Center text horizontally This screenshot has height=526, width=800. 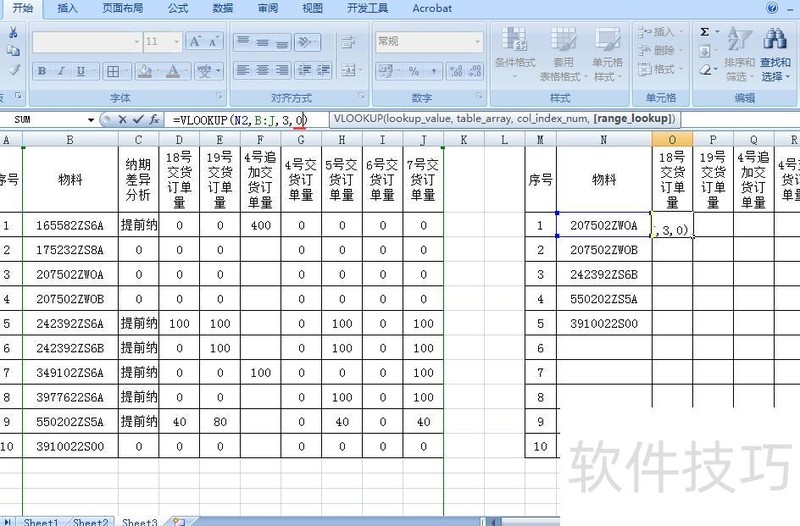click(x=262, y=70)
